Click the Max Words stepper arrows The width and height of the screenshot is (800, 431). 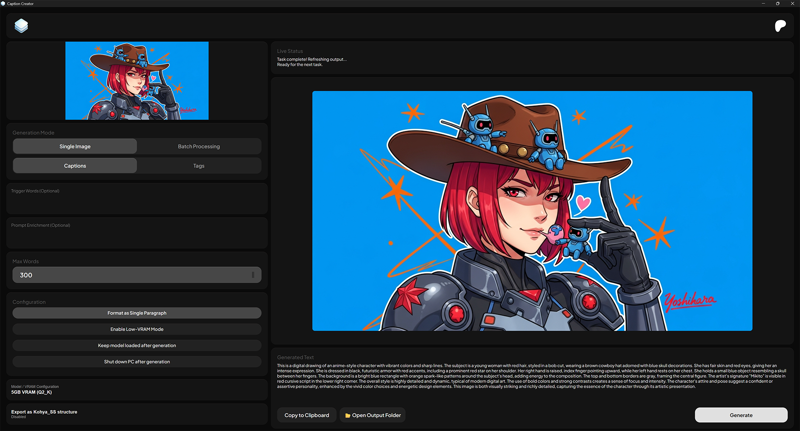coord(254,275)
